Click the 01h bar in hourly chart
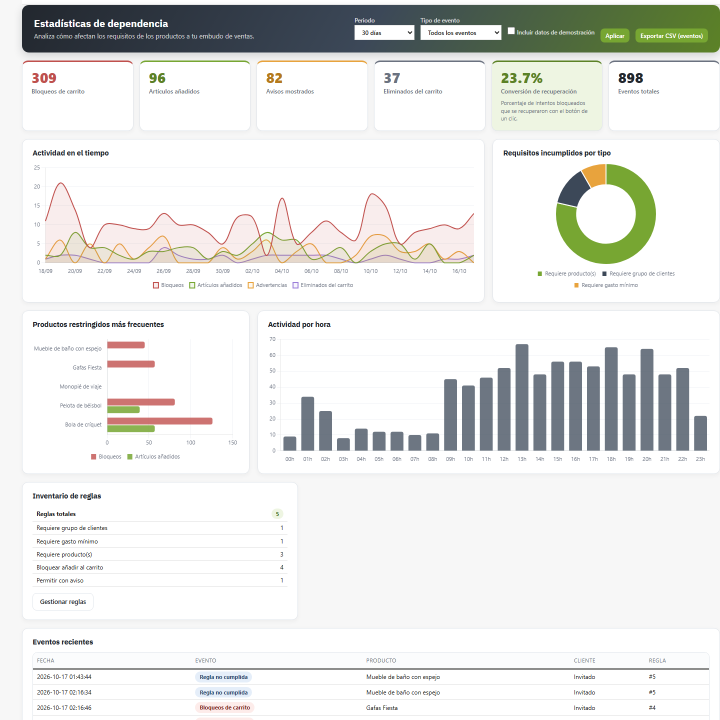Viewport: 720px width, 720px height. (x=307, y=423)
